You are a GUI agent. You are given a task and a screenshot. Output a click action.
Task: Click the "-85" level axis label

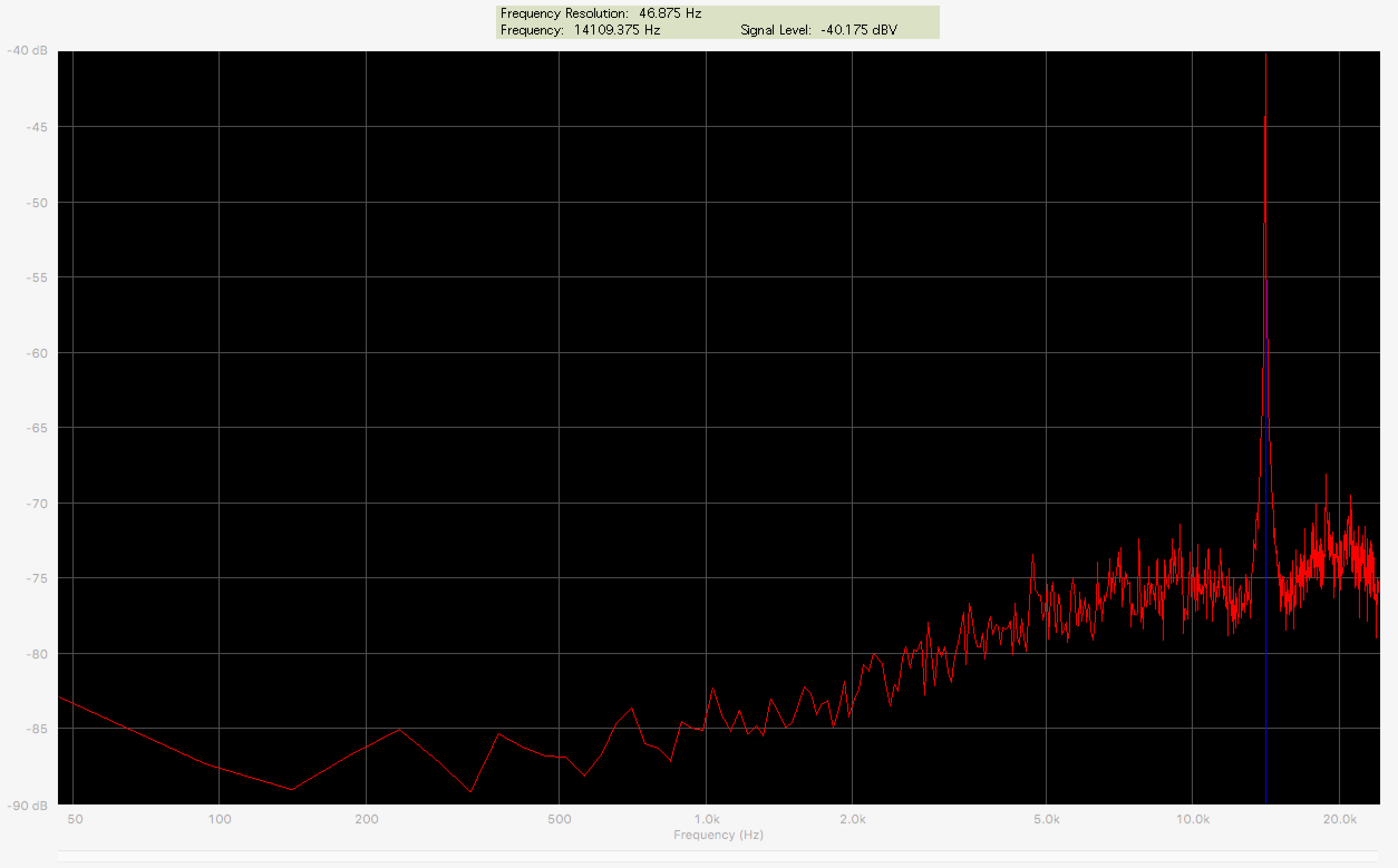(x=37, y=729)
